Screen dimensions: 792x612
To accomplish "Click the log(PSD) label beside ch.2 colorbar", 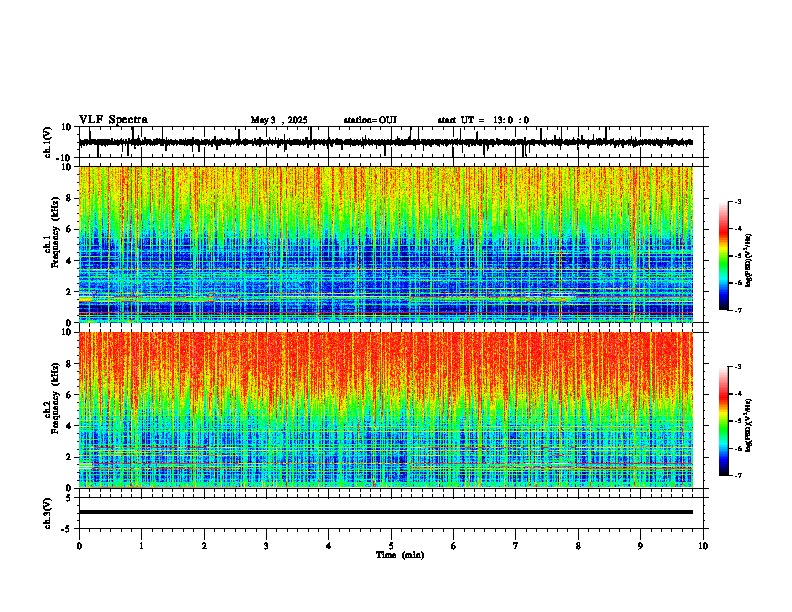I will [x=748, y=425].
